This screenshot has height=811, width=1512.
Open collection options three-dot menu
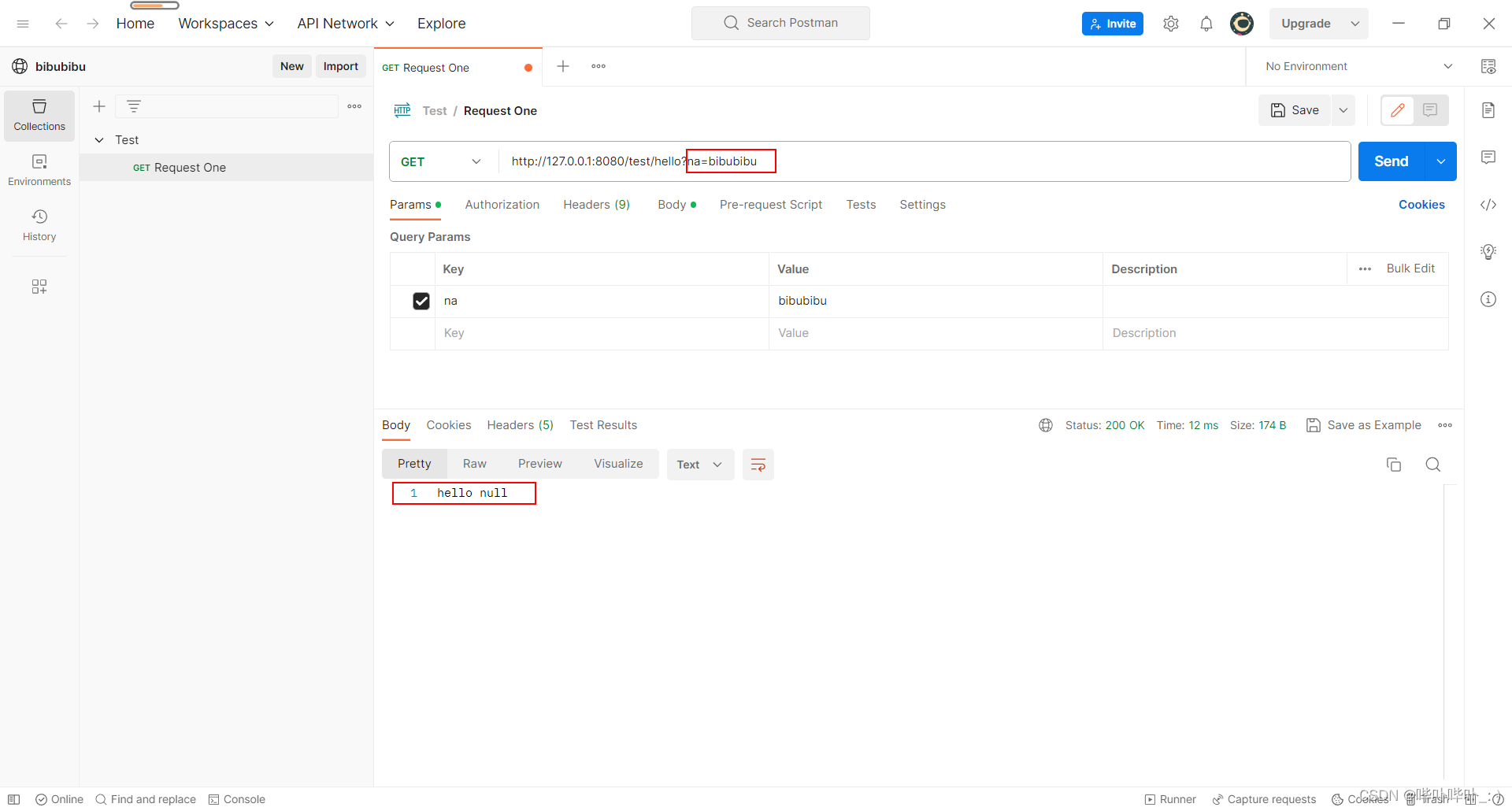pos(354,106)
